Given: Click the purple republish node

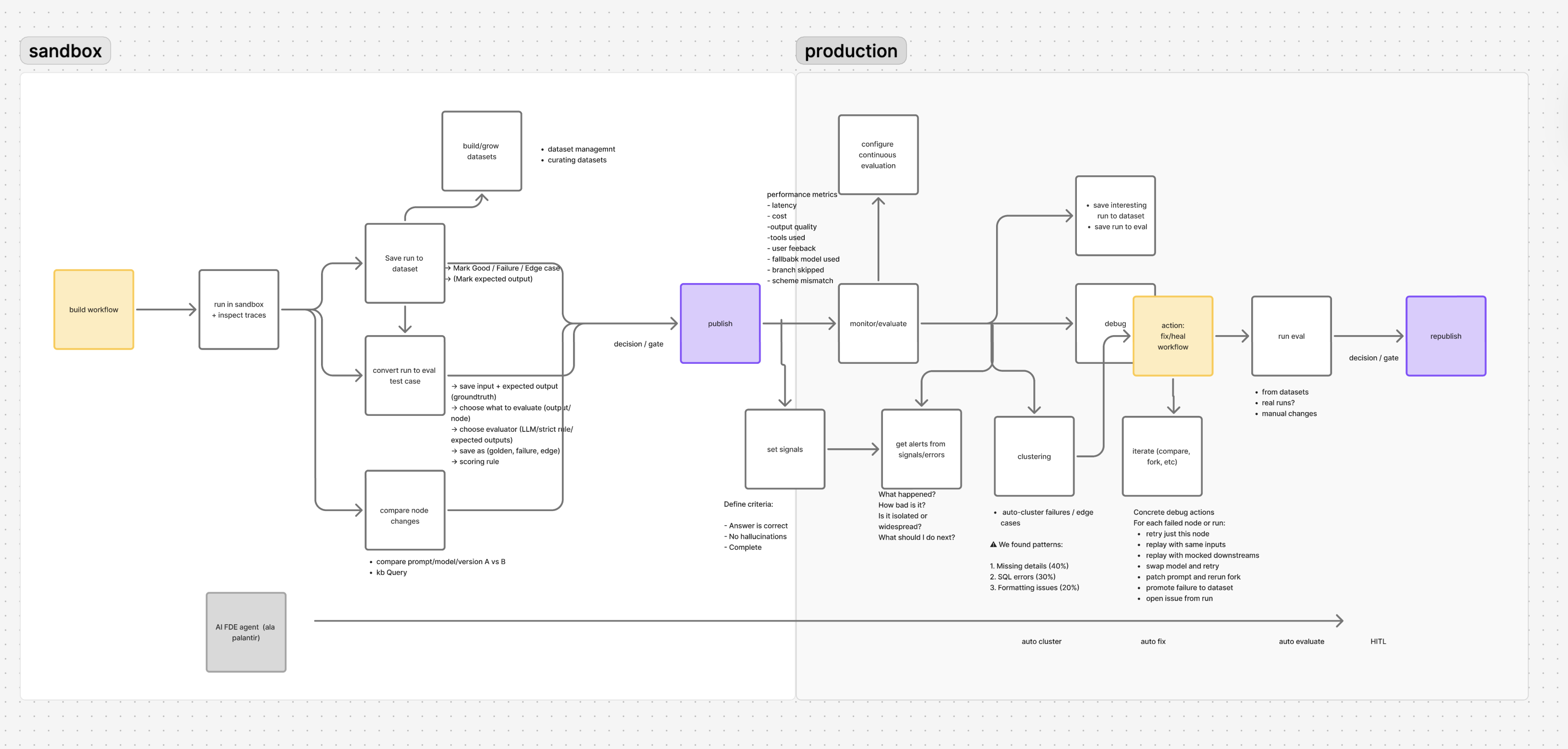Looking at the screenshot, I should click(x=1446, y=336).
